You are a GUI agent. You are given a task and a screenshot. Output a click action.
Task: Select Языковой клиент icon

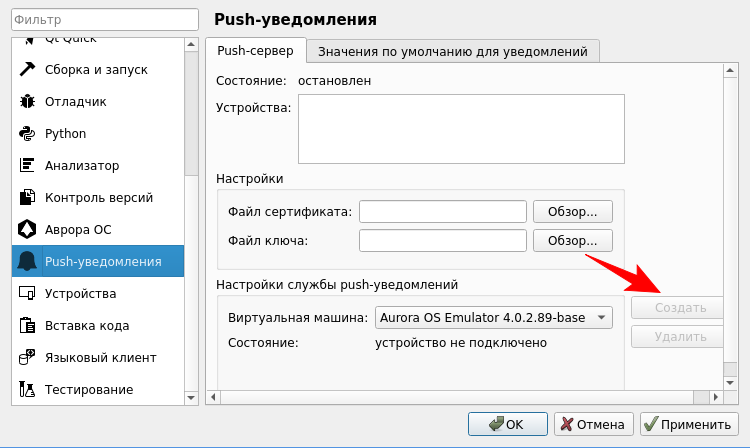[x=27, y=357]
